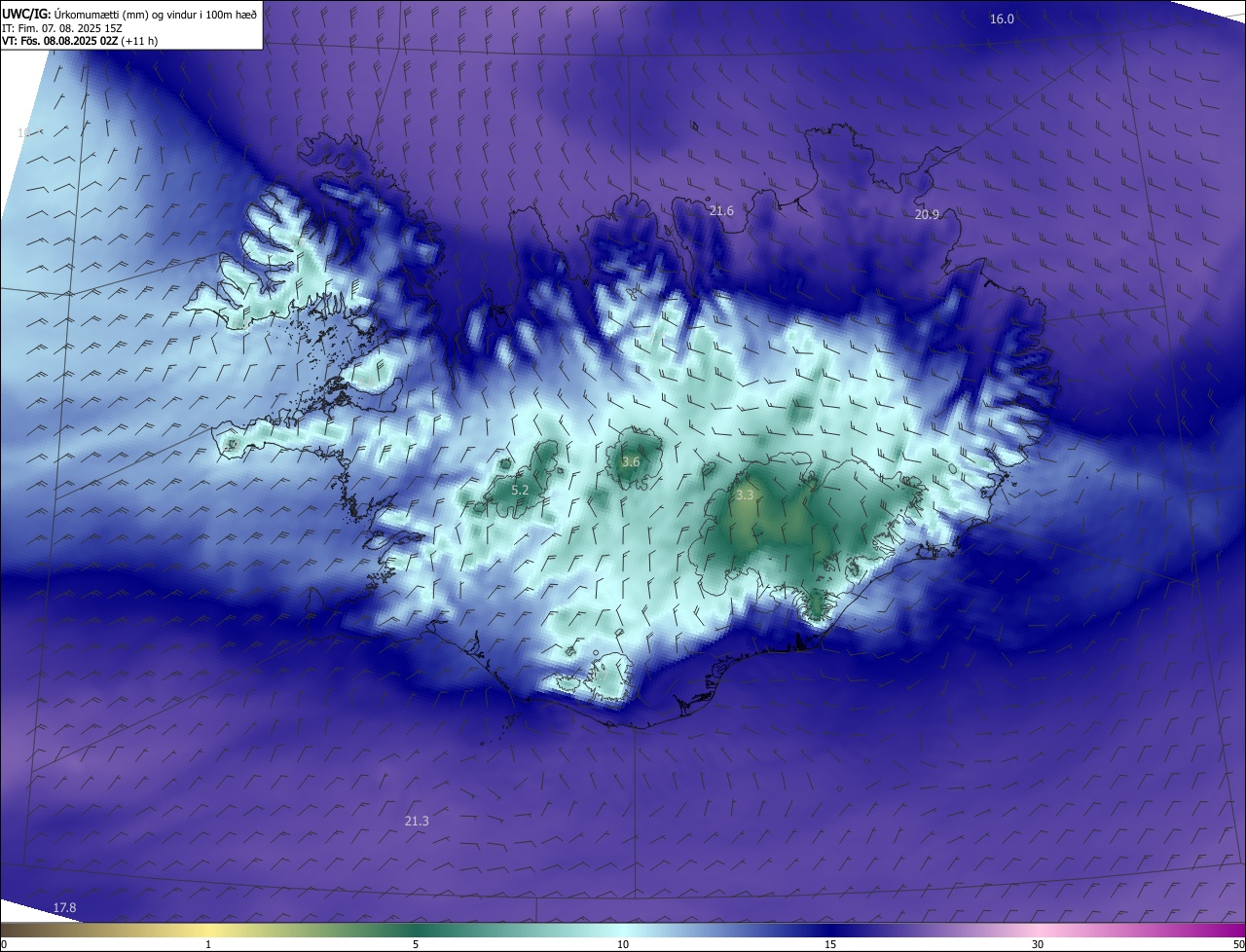The height and width of the screenshot is (952, 1246).
Task: Click the 16.0 value on the map
Action: tap(1002, 19)
